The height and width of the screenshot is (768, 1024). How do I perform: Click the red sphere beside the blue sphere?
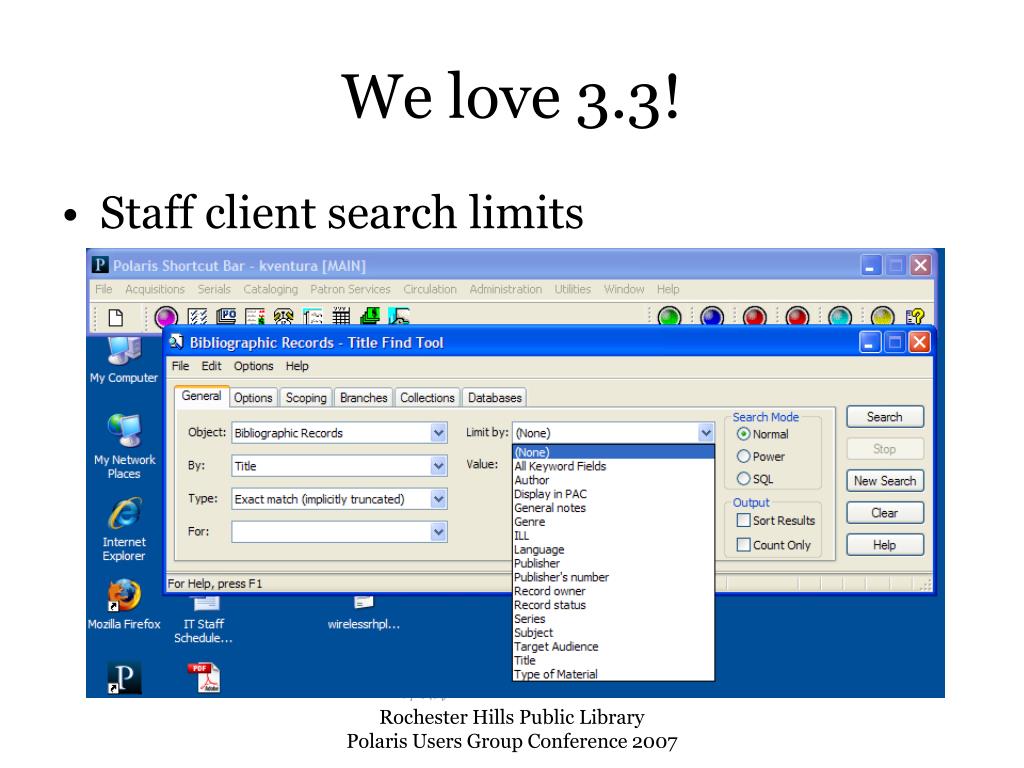click(754, 317)
